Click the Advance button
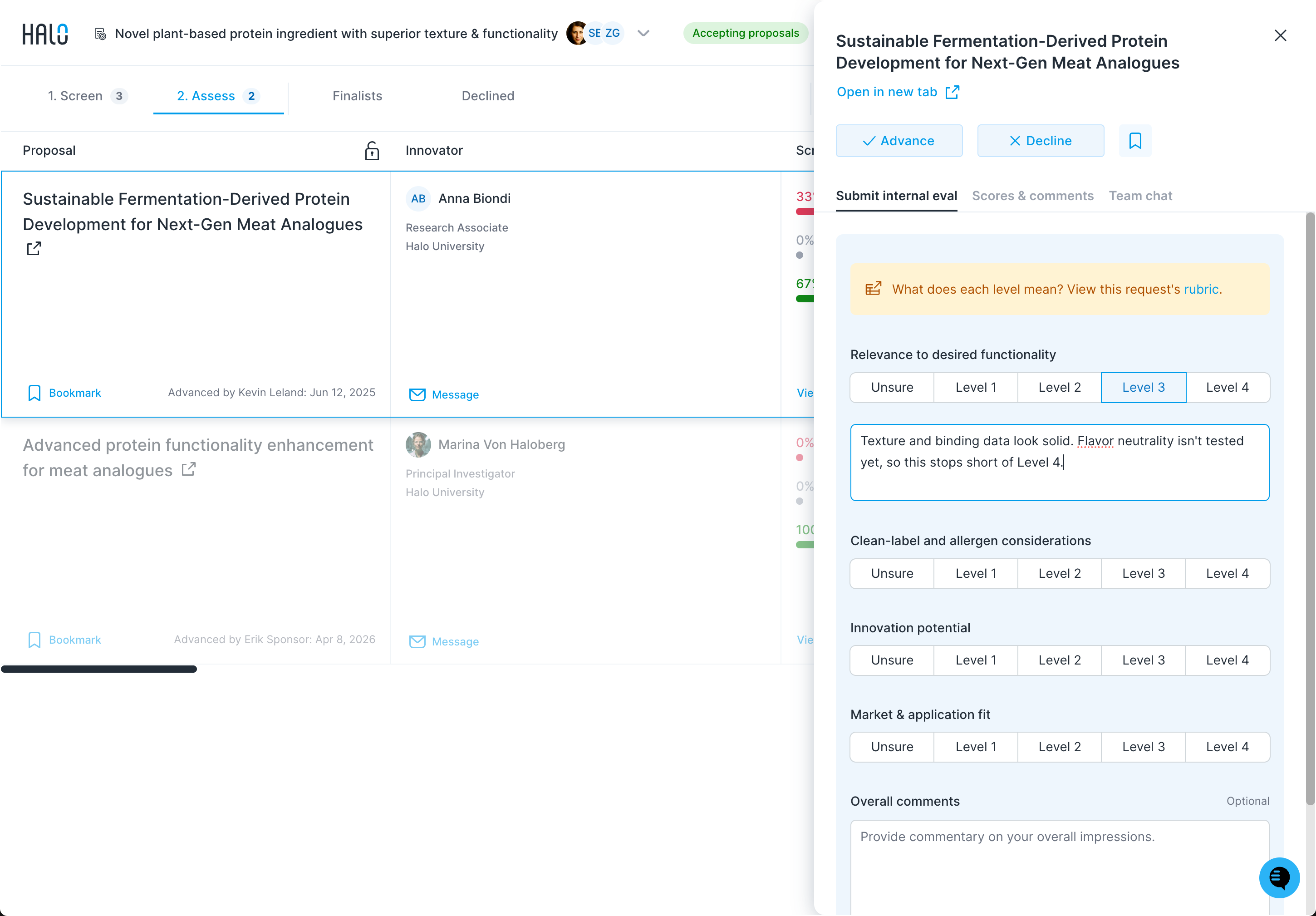This screenshot has height=916, width=1316. 899,140
